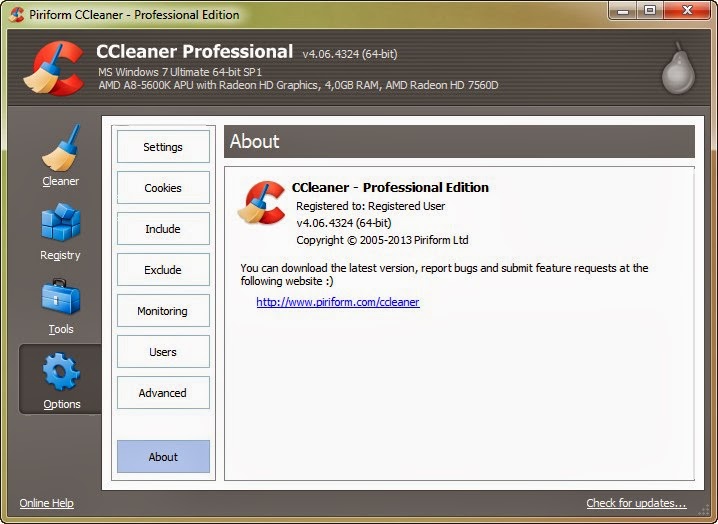The width and height of the screenshot is (718, 524).
Task: Click the window resize grip corner
Action: pos(703,510)
